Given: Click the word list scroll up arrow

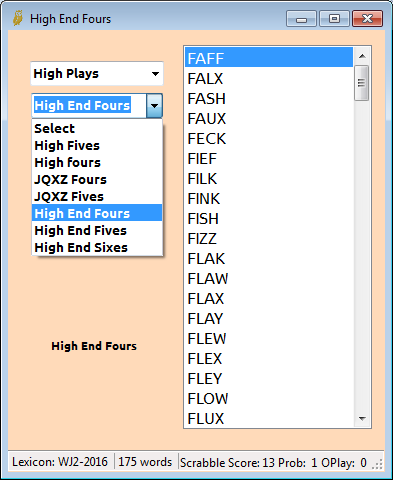Looking at the screenshot, I should [x=362, y=56].
